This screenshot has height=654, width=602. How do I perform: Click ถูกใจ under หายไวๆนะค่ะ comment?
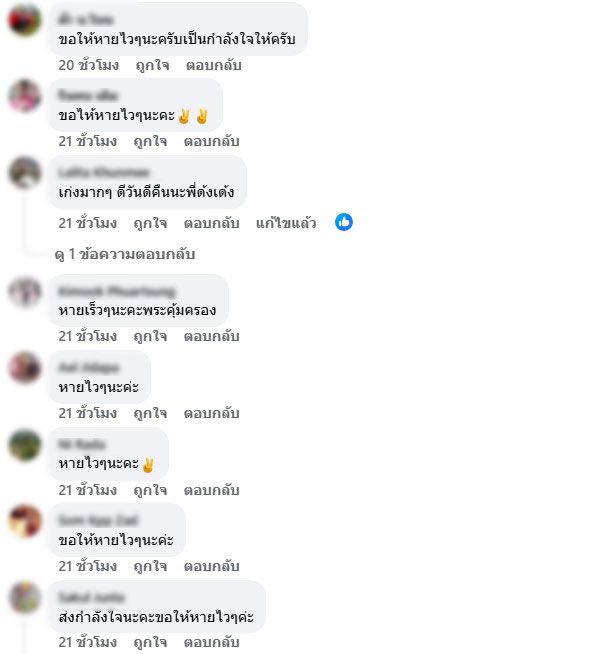pyautogui.click(x=150, y=413)
